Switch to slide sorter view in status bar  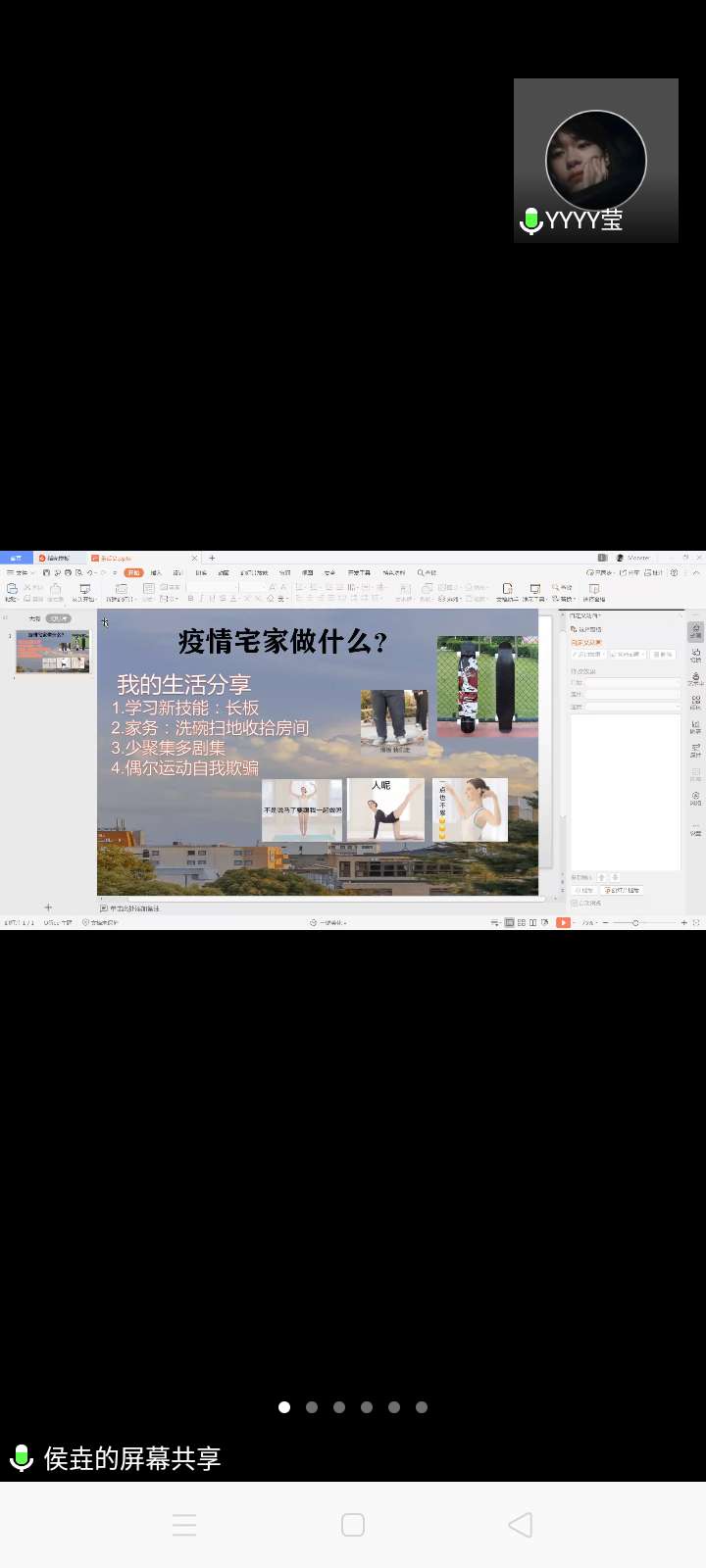pos(521,922)
